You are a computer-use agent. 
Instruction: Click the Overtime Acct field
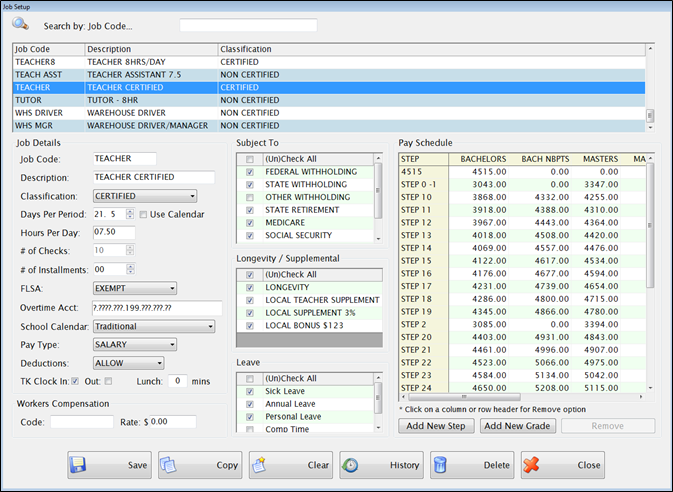pyautogui.click(x=157, y=308)
